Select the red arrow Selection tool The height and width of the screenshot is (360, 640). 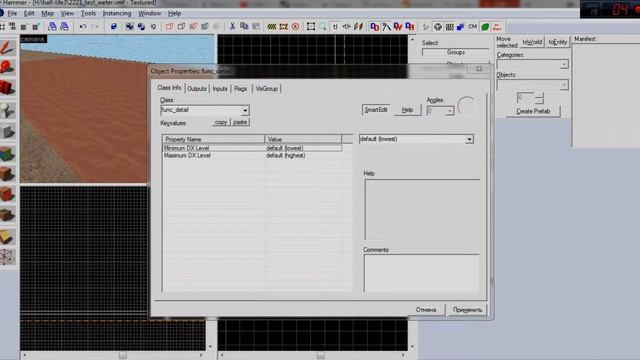(7, 48)
